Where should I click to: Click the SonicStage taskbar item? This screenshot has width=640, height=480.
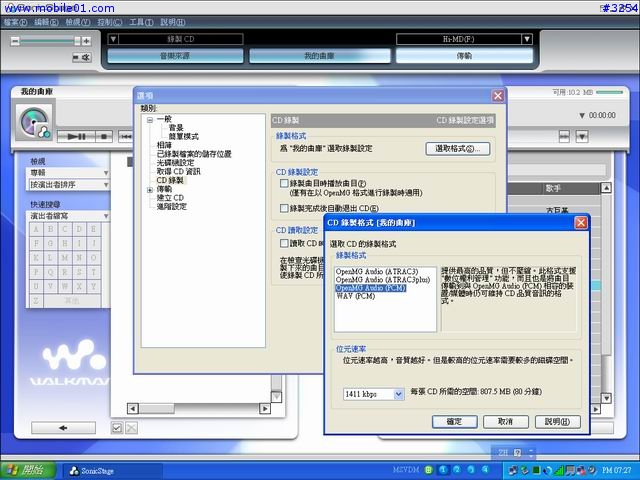[x=112, y=471]
